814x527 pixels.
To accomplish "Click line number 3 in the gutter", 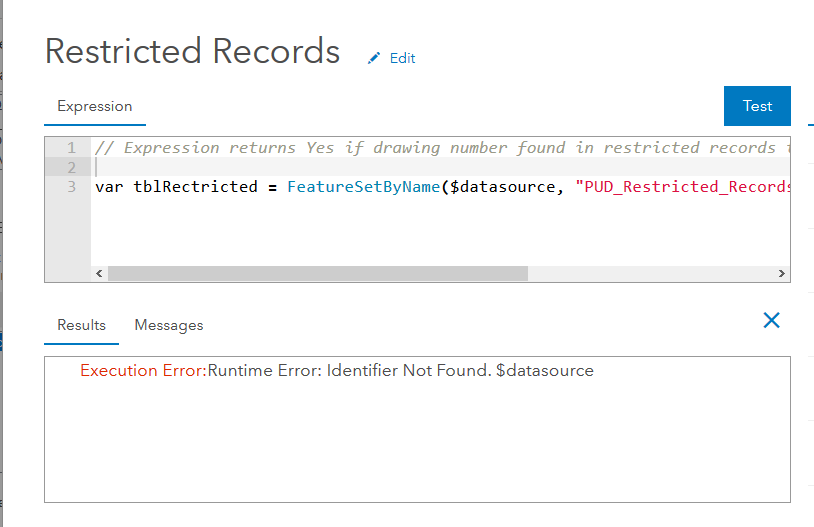I will pos(71,187).
